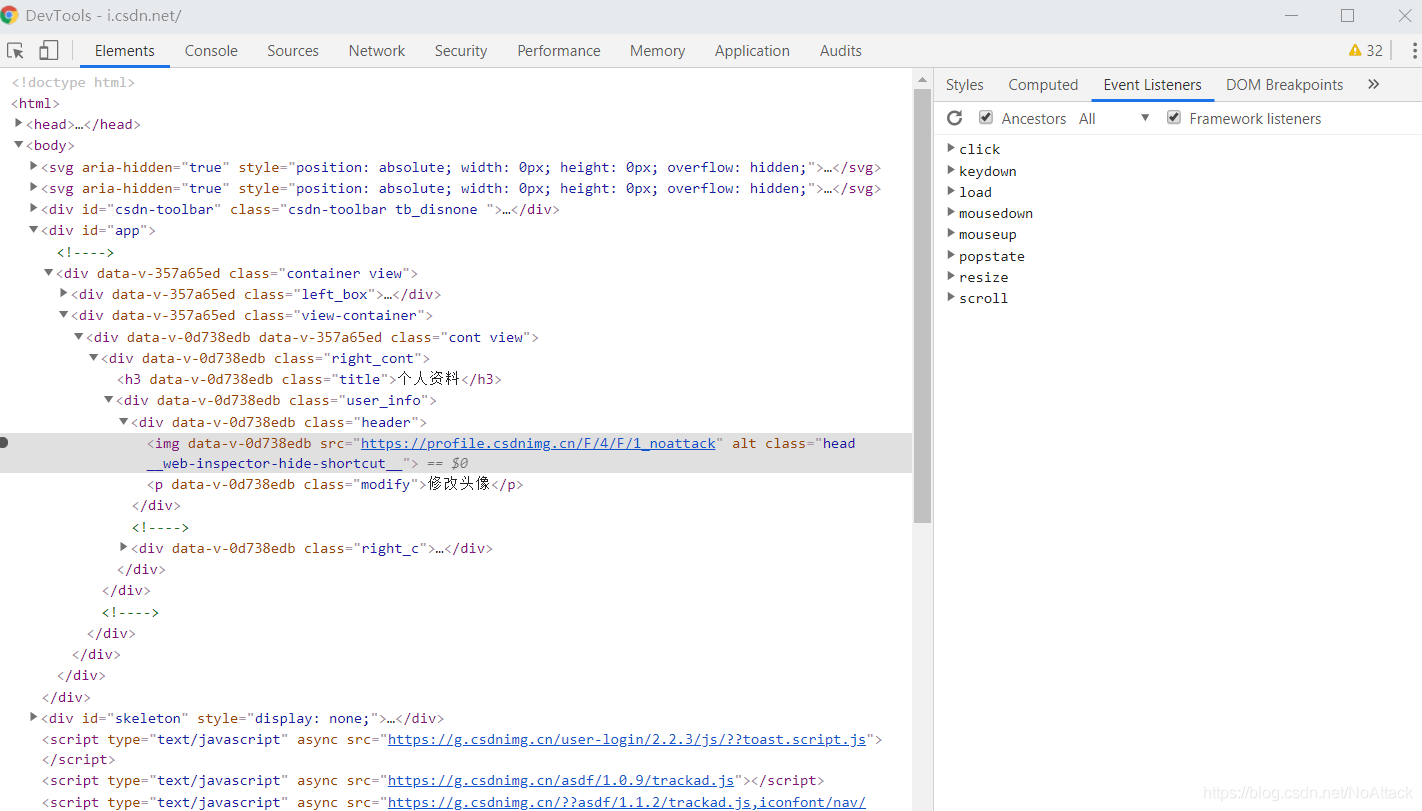This screenshot has height=811, width=1422.
Task: Select the Elements tab
Action: pyautogui.click(x=125, y=51)
